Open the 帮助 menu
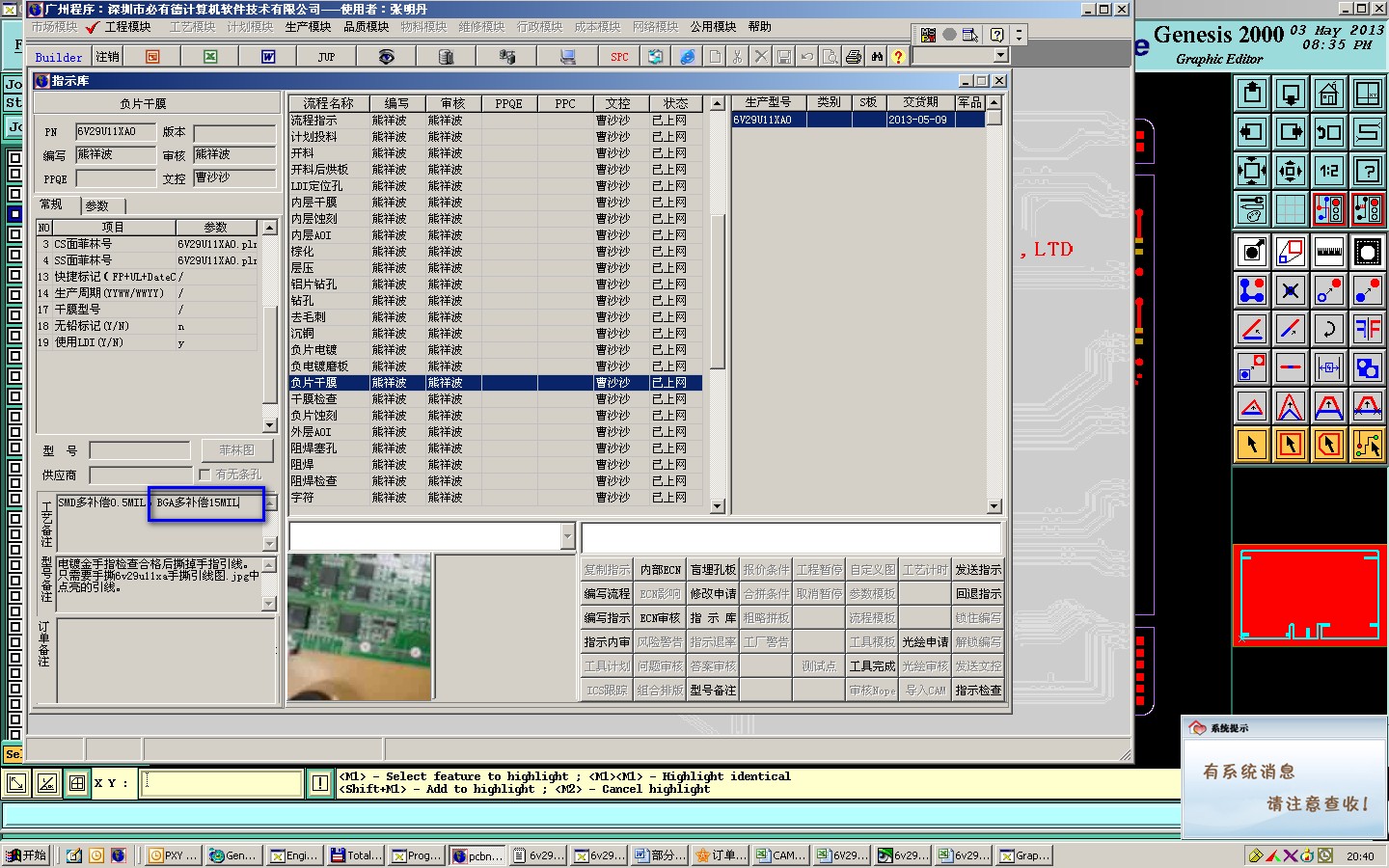 click(x=760, y=27)
